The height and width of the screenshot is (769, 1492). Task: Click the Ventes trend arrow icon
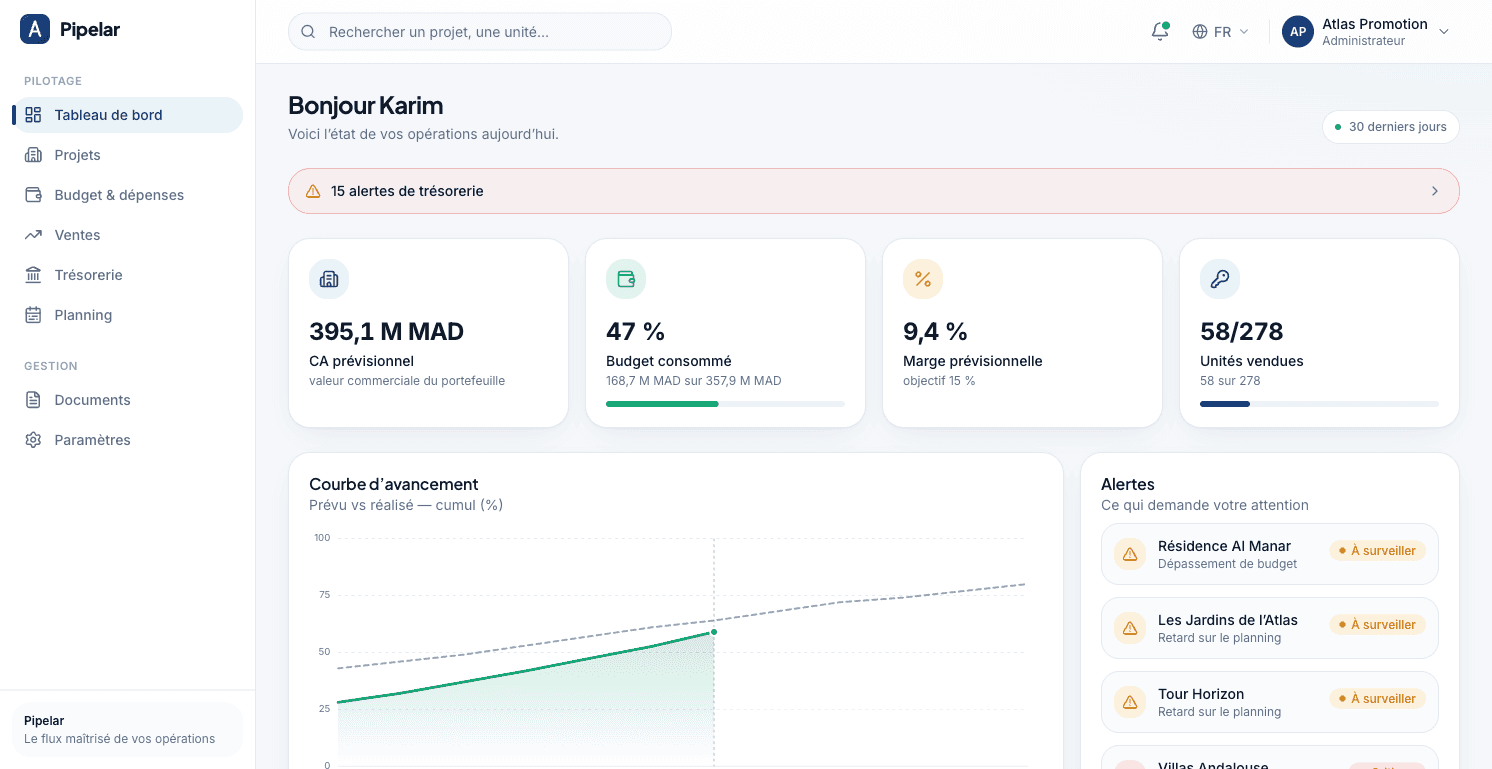click(33, 235)
